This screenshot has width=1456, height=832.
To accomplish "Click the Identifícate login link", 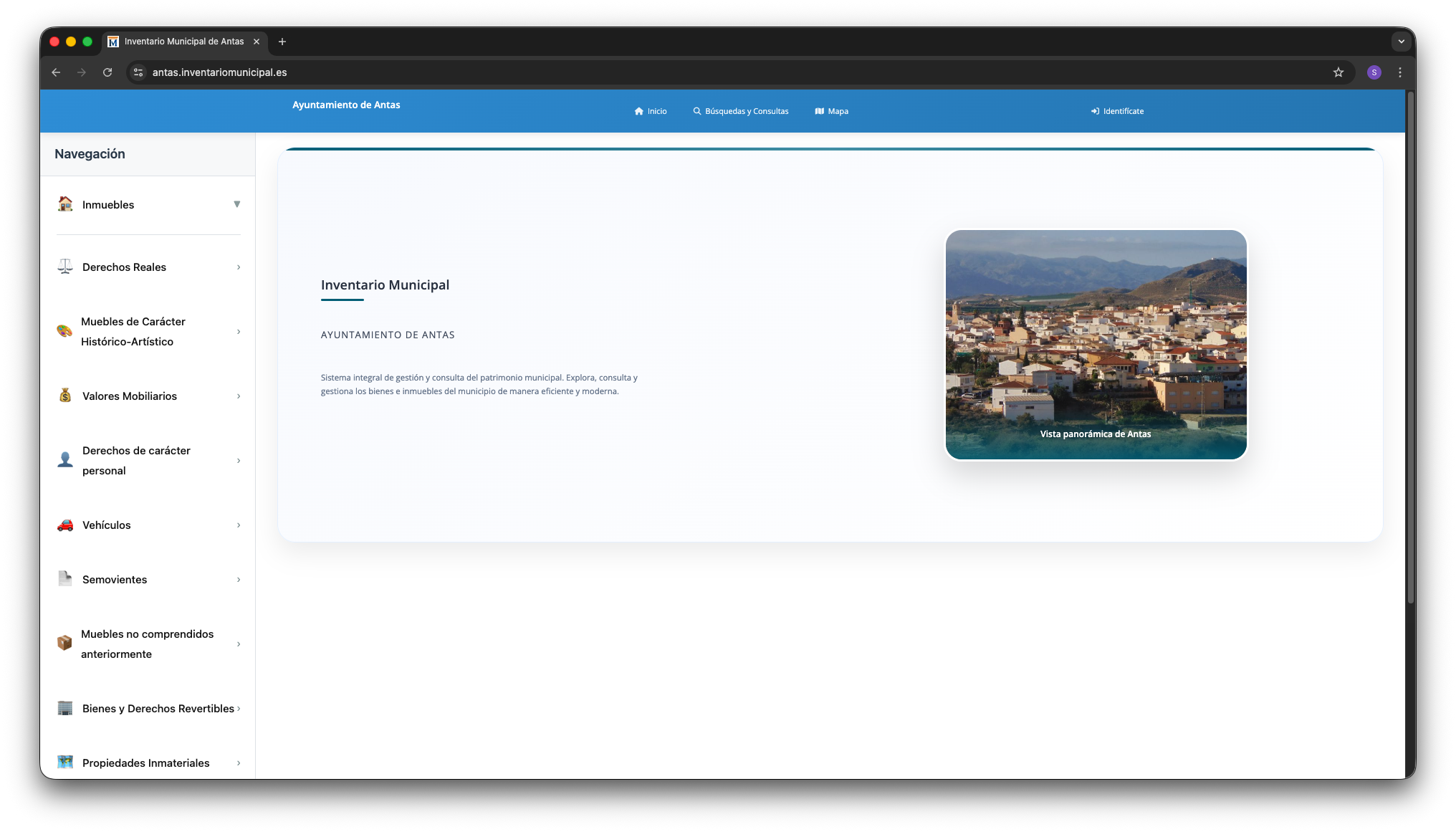I will pyautogui.click(x=1118, y=111).
